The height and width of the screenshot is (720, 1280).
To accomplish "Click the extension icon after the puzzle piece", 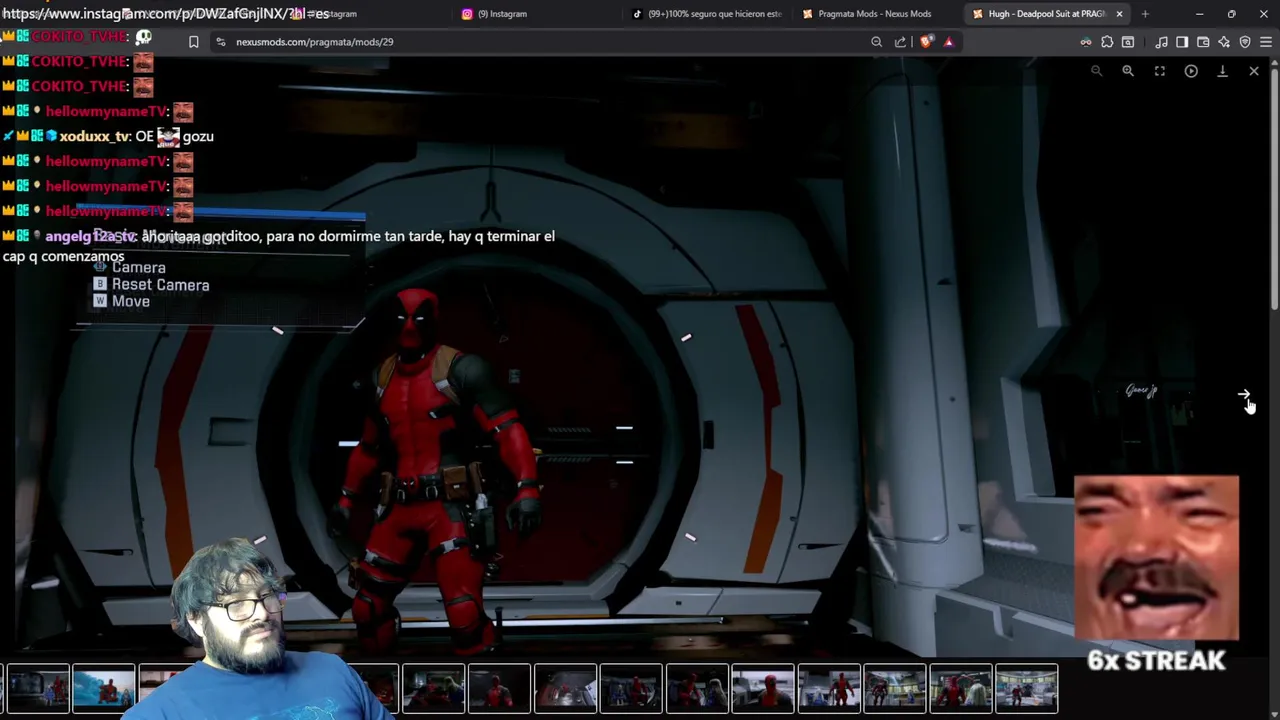I will pyautogui.click(x=1128, y=42).
